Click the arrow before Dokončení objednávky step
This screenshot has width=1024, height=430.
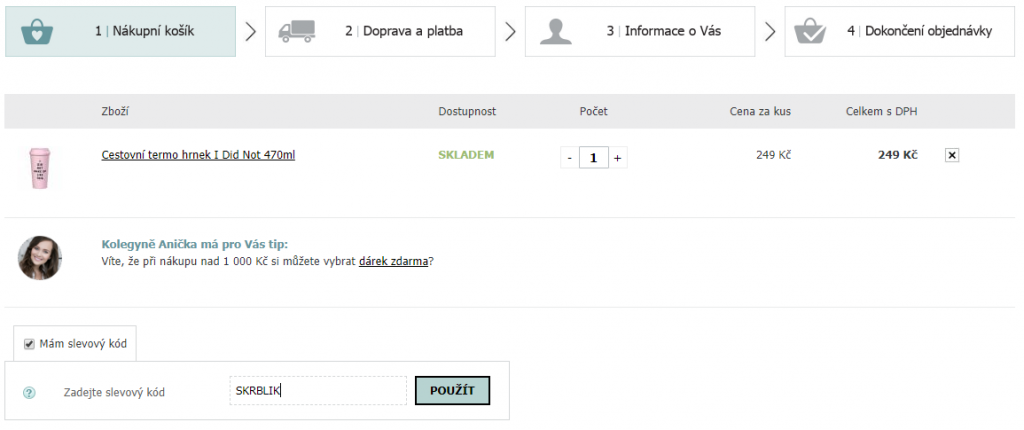770,31
